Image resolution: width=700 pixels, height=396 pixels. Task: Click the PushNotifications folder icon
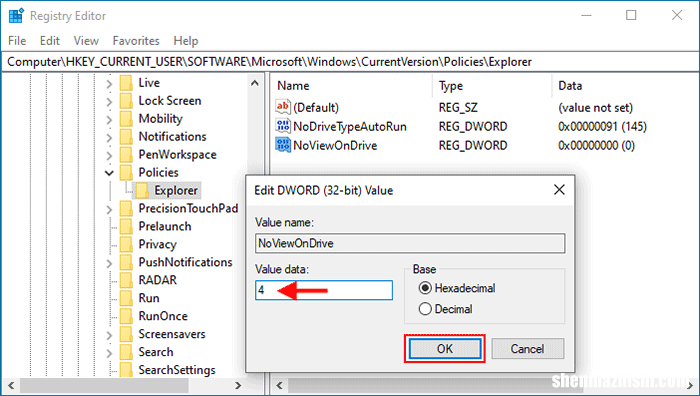pyautogui.click(x=126, y=263)
